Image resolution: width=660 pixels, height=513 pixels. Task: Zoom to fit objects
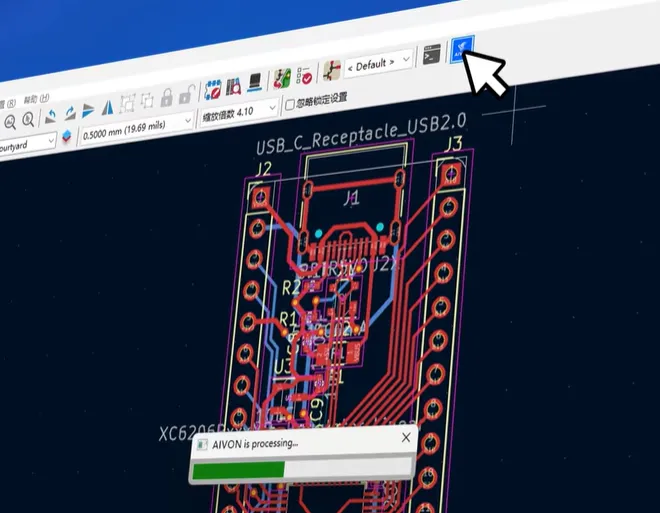(10, 122)
